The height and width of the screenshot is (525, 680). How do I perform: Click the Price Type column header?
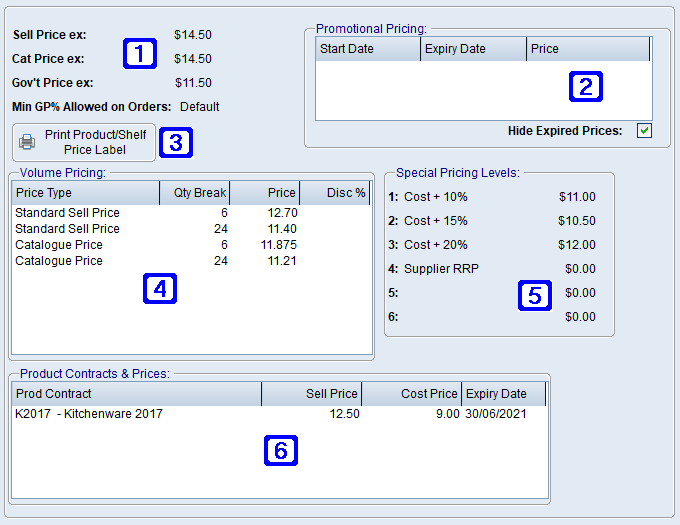click(85, 193)
